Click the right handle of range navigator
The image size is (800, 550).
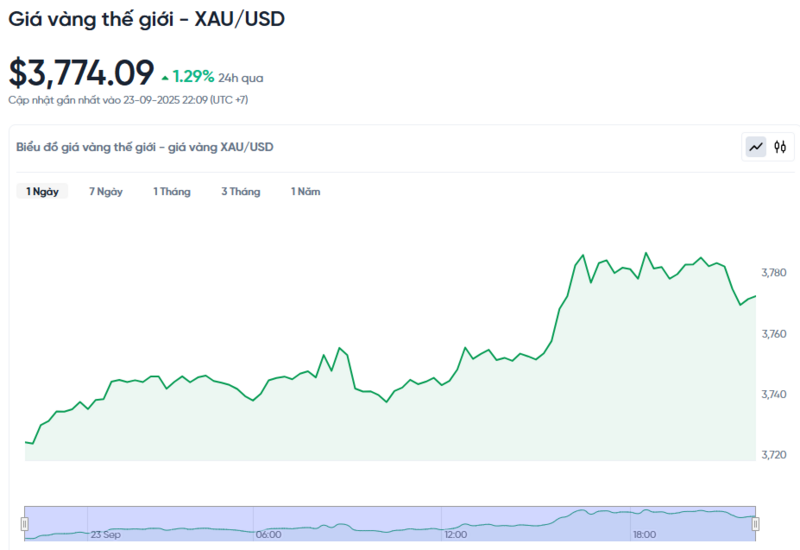(755, 523)
